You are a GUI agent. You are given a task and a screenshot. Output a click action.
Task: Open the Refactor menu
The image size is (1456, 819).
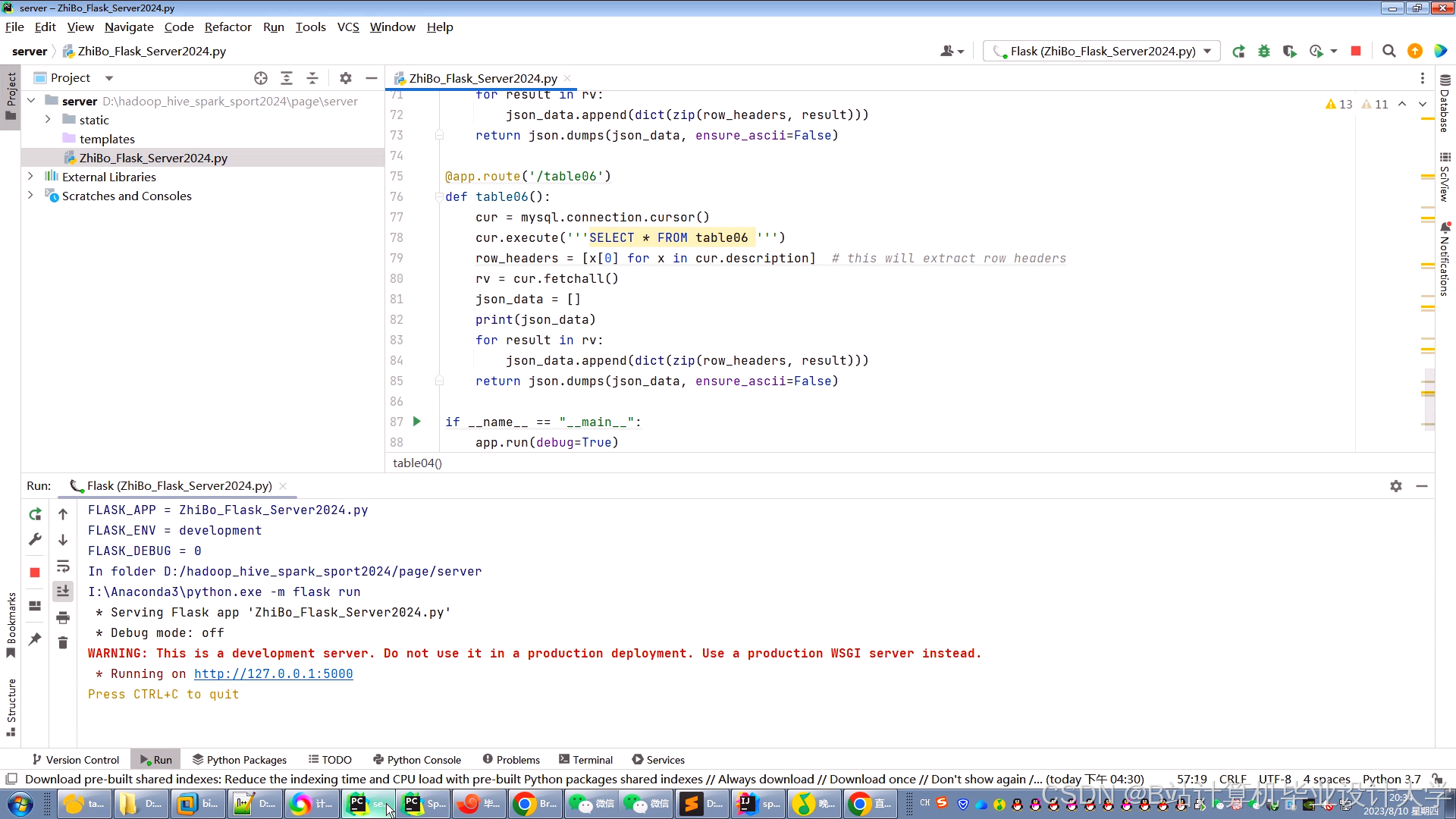(227, 27)
